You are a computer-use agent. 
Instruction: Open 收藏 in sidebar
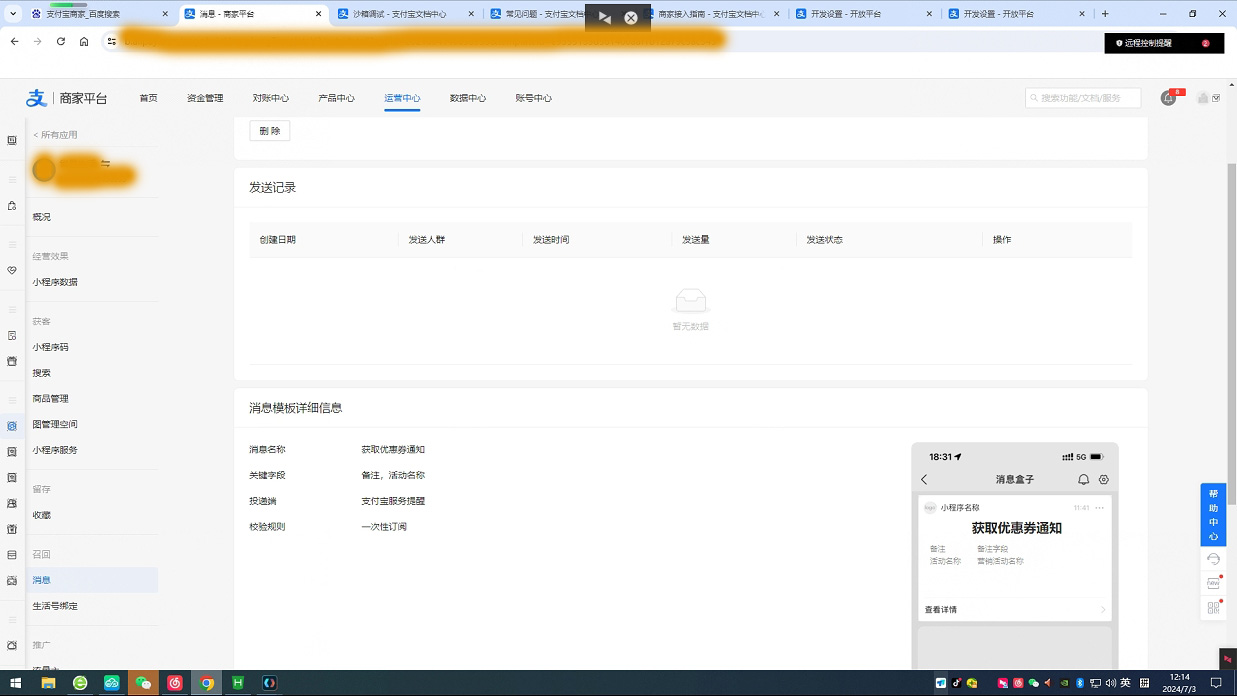click(41, 515)
